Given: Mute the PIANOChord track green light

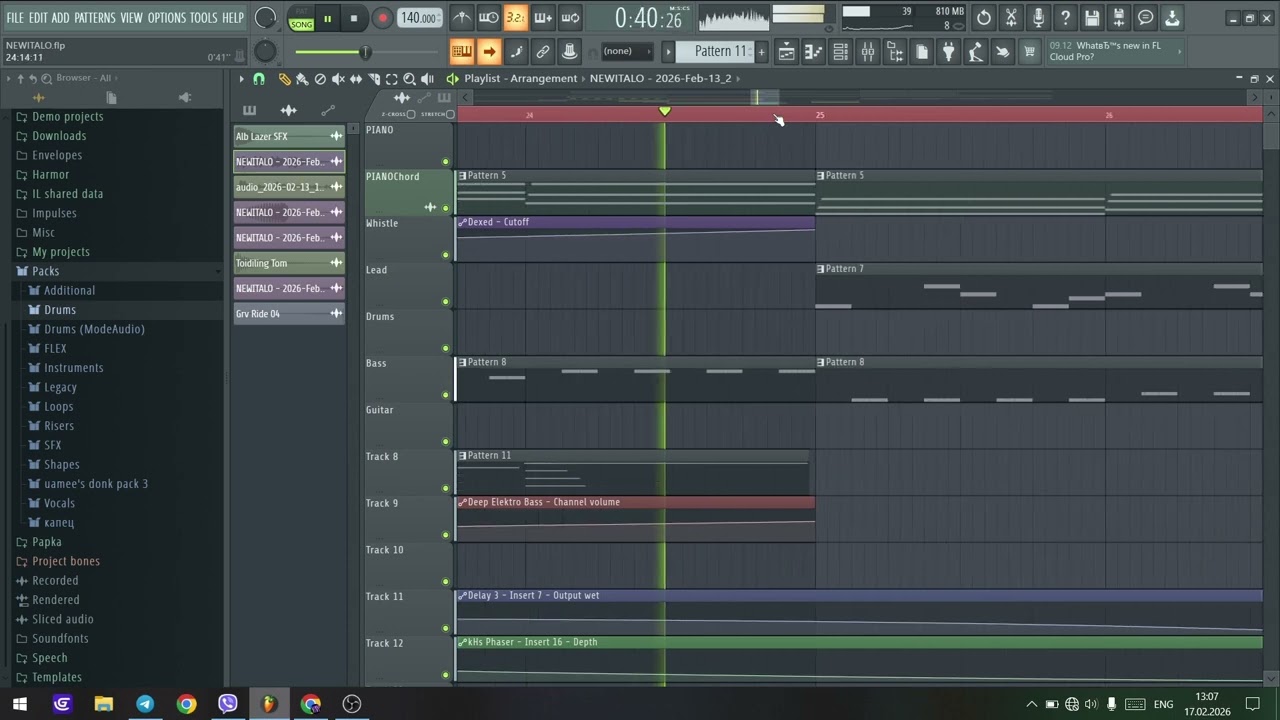Looking at the screenshot, I should click(445, 208).
